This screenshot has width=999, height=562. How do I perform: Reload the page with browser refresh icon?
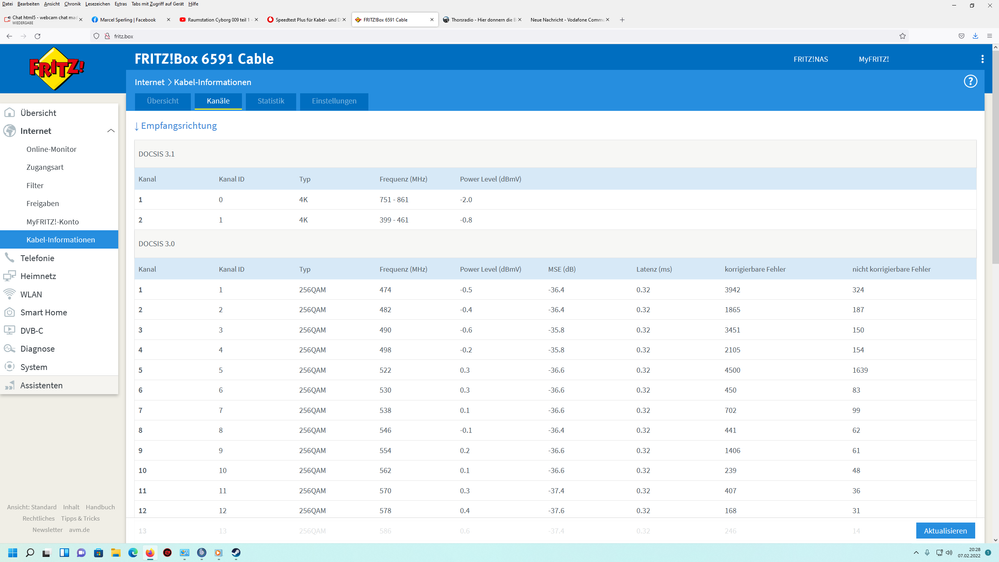[37, 36]
